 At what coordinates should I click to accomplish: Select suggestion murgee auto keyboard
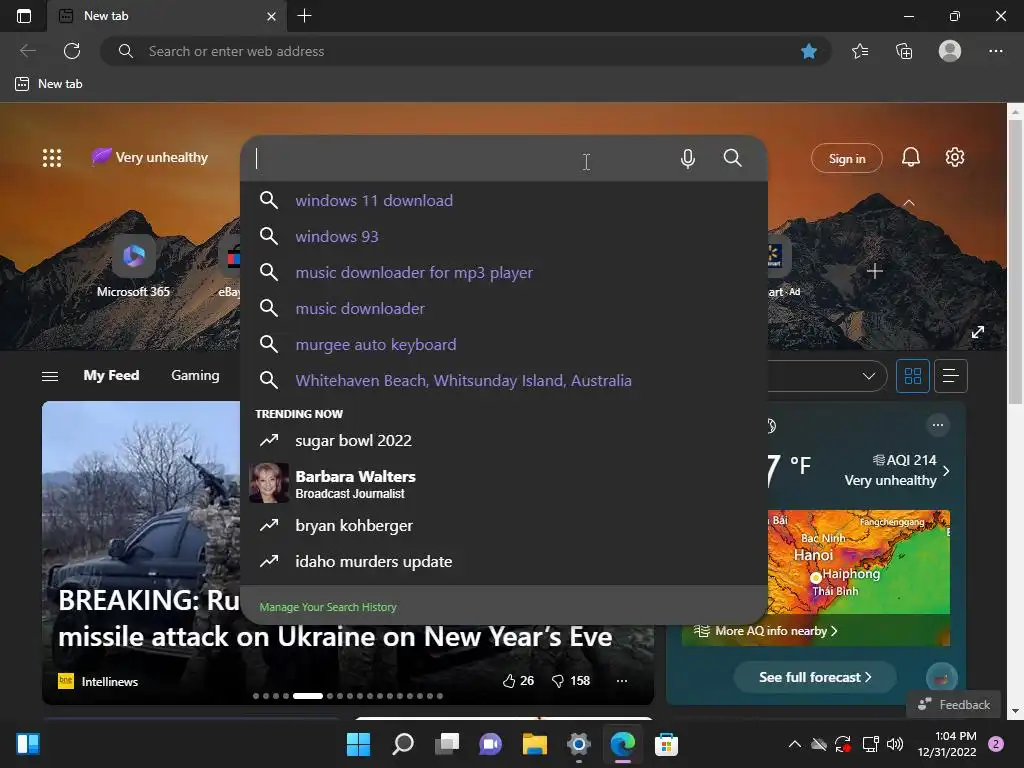[x=504, y=344]
